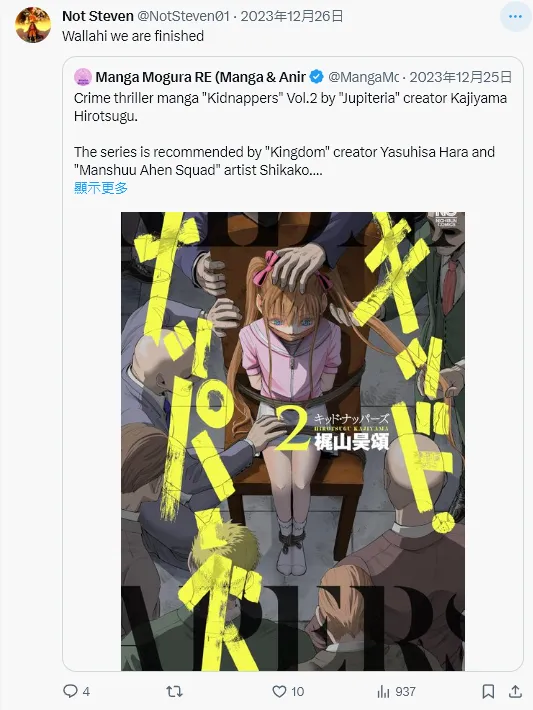The width and height of the screenshot is (533, 710).
Task: Like the tweet with the heart icon
Action: [279, 691]
